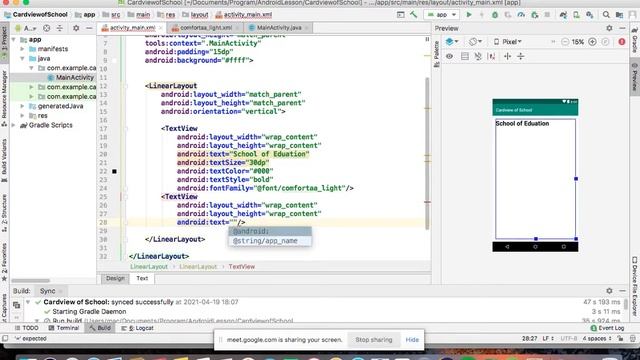
Task: Run the app with the green play button
Action: pyautogui.click(x=469, y=15)
